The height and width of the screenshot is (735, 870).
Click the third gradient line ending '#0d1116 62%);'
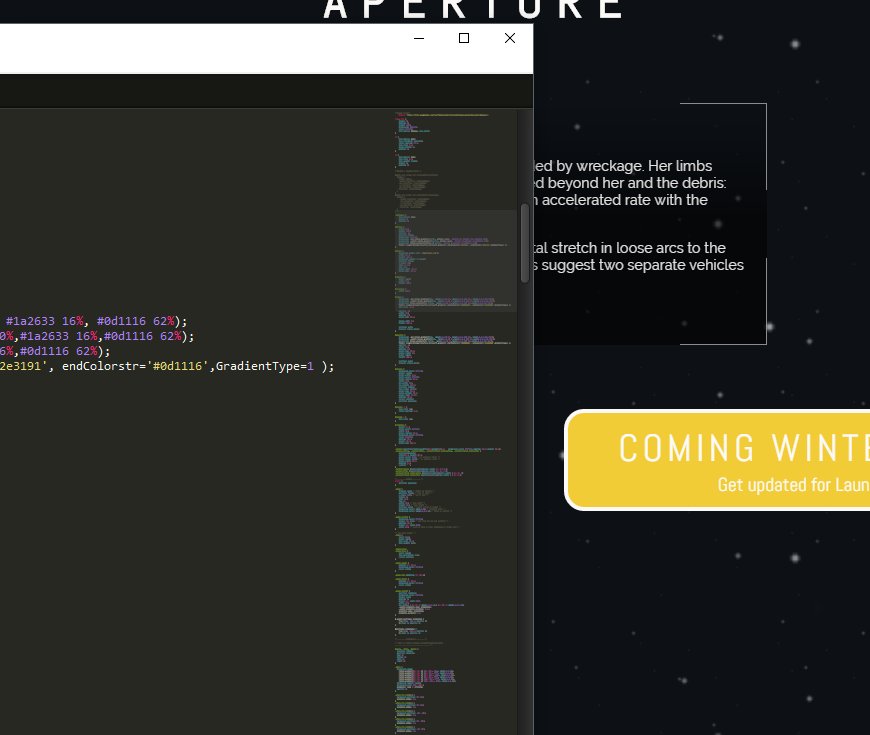click(55, 351)
